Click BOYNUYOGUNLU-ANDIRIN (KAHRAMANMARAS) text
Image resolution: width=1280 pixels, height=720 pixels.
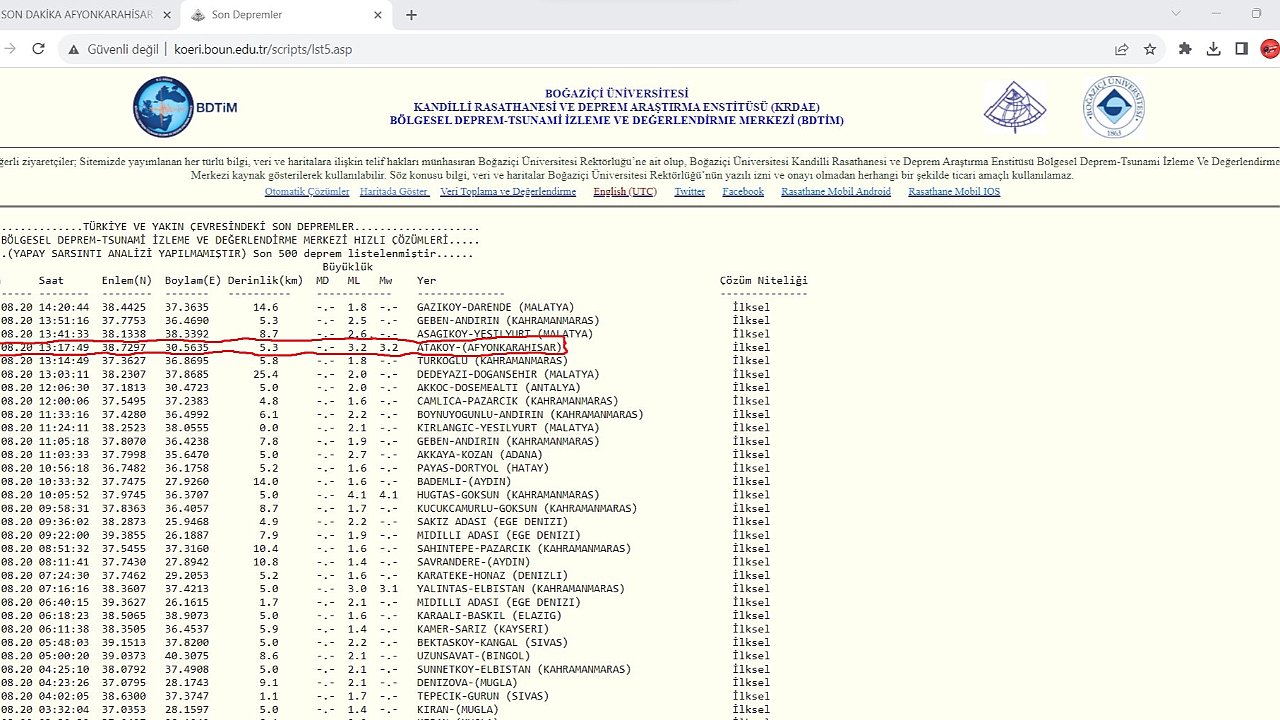(x=530, y=415)
